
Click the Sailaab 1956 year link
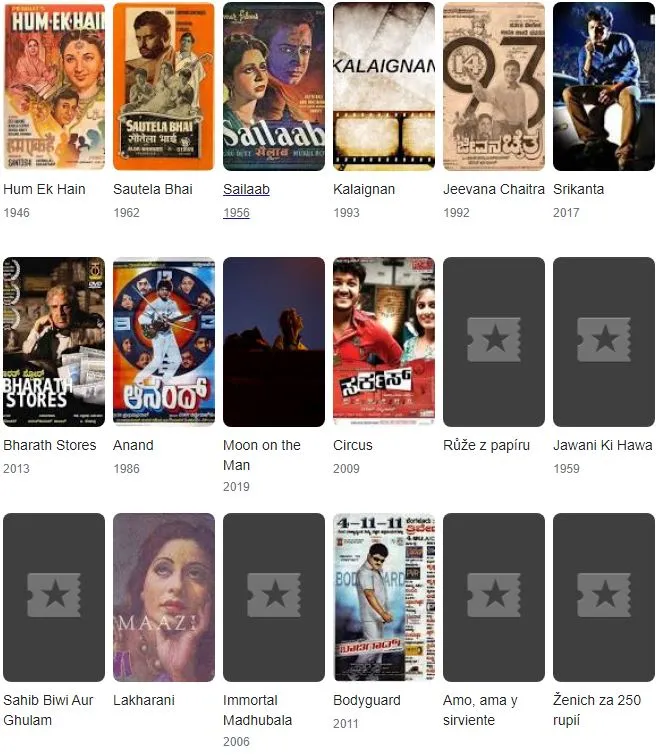236,213
